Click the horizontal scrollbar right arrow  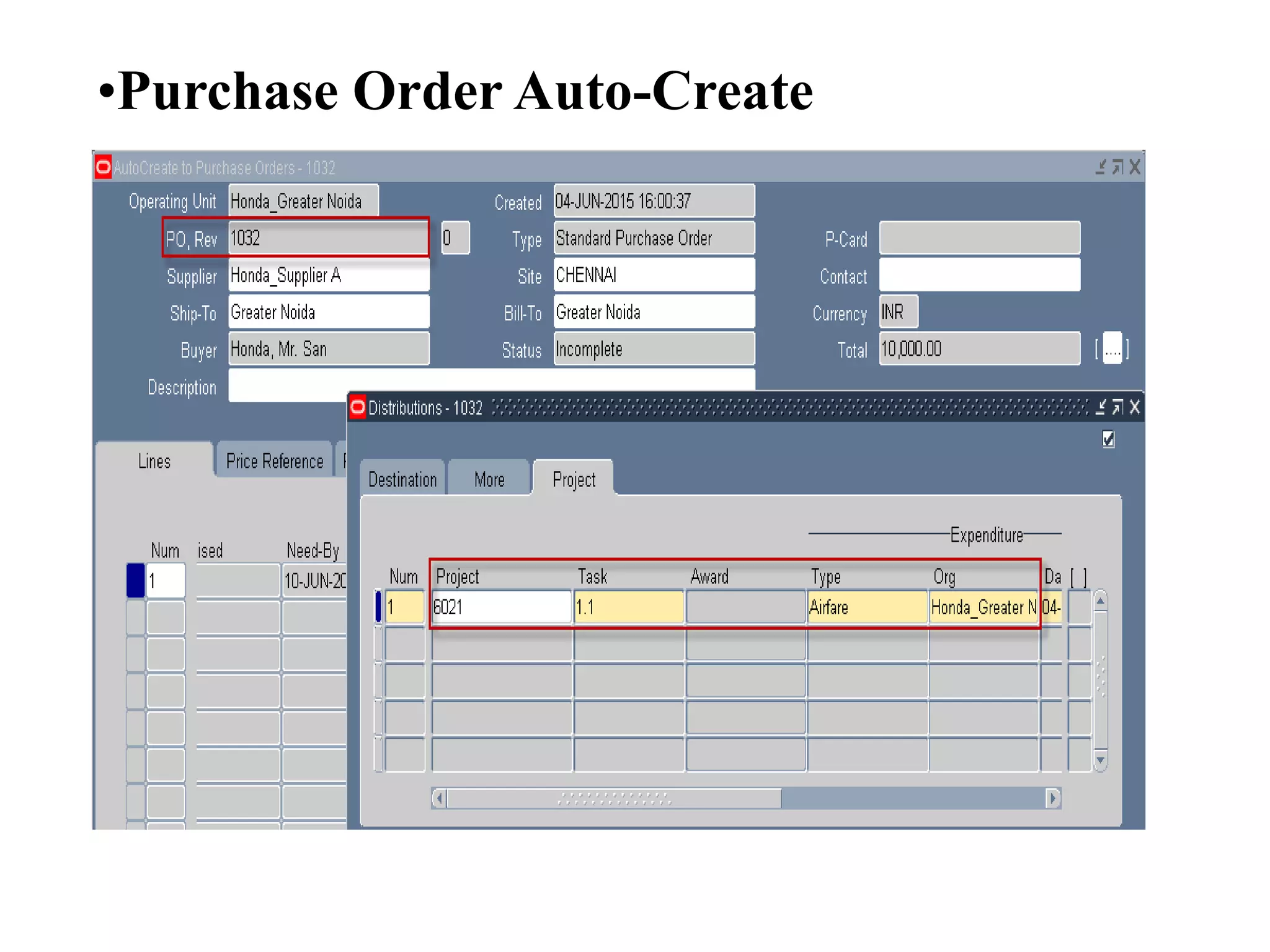[1053, 798]
